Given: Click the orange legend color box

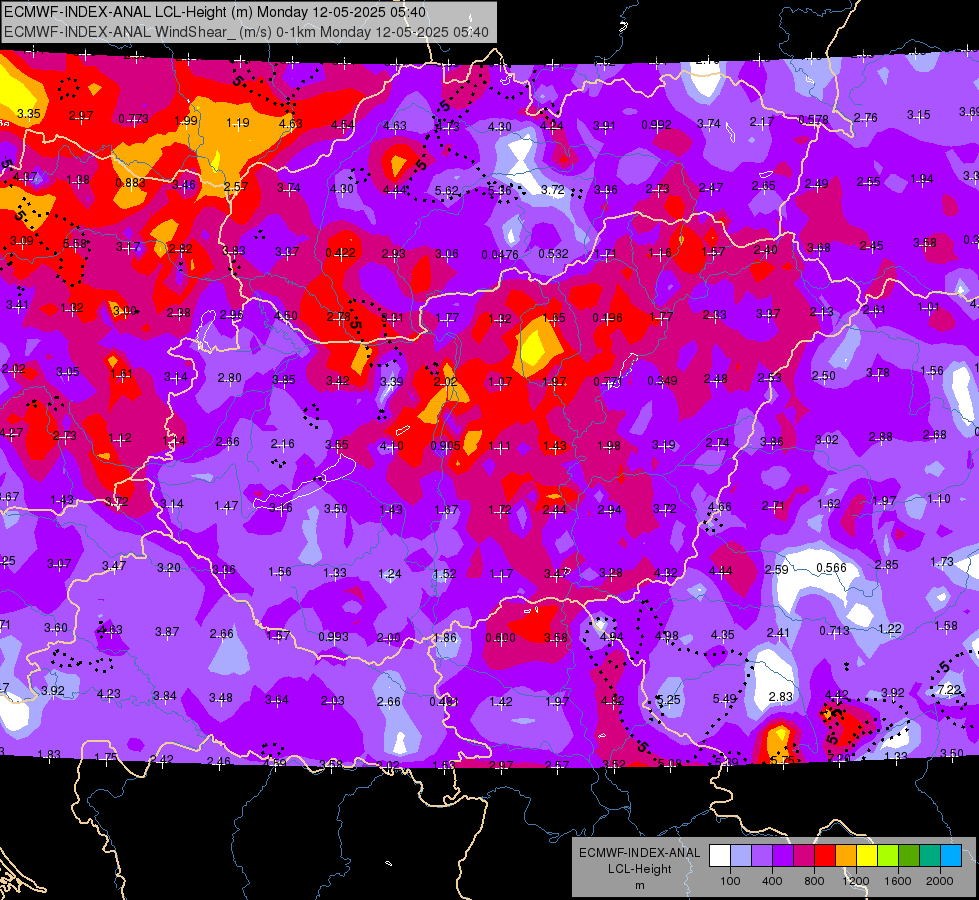Looking at the screenshot, I should coord(846,855).
